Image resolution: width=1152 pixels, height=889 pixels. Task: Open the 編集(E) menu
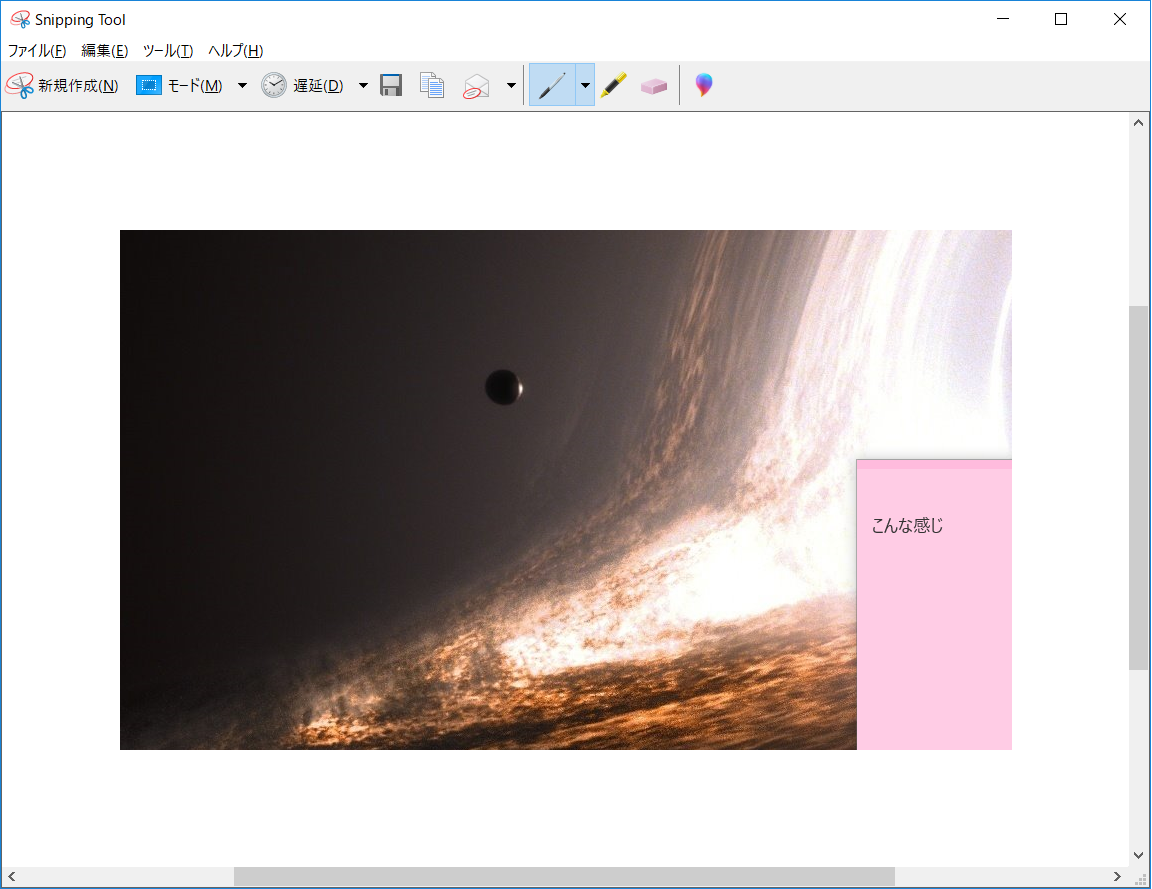[x=104, y=51]
